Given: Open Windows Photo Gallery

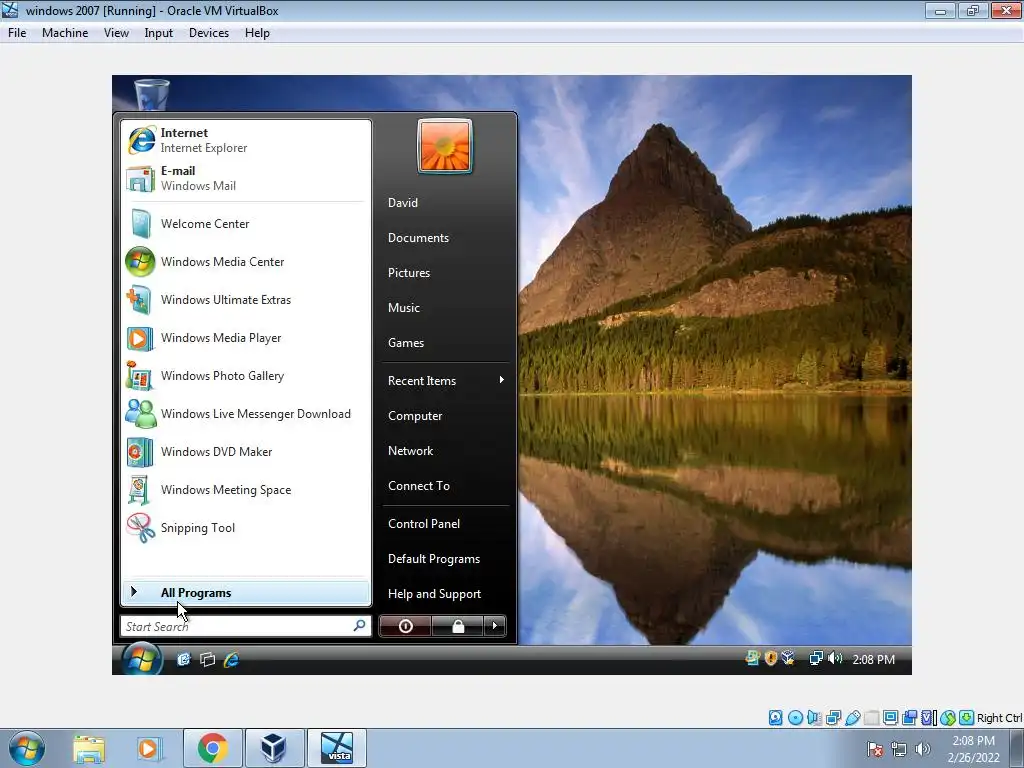Looking at the screenshot, I should tap(246, 376).
